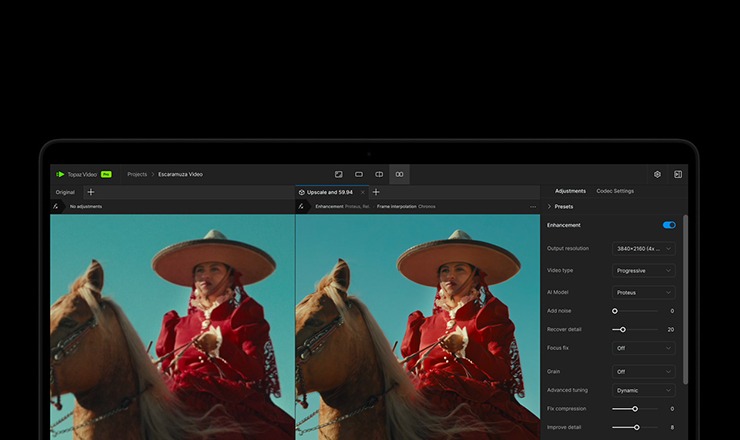
Task: Adjust the Fix compression slider
Action: [x=635, y=409]
